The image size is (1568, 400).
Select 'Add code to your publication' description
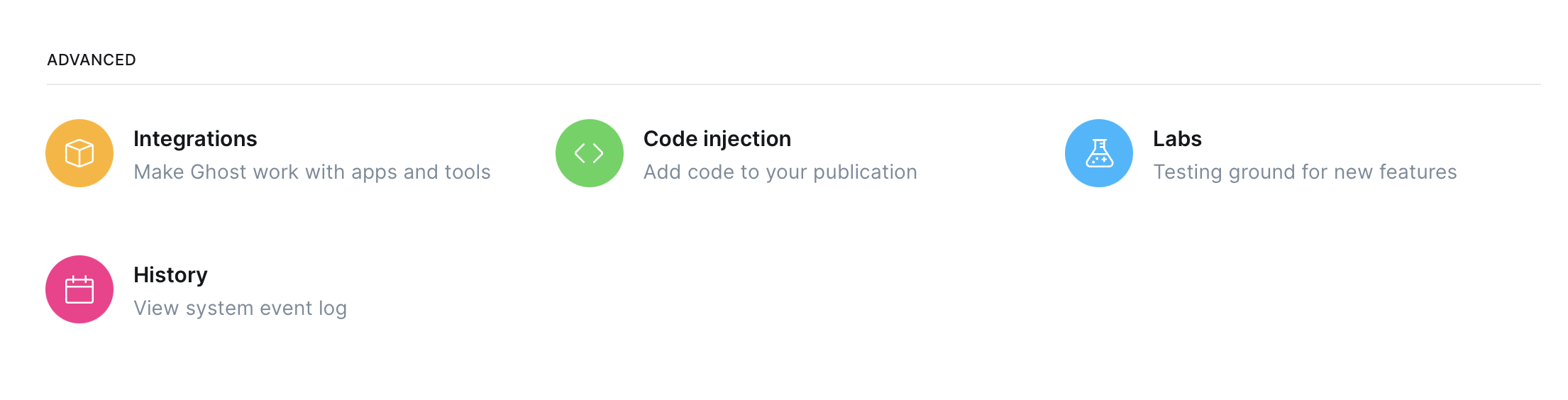780,172
